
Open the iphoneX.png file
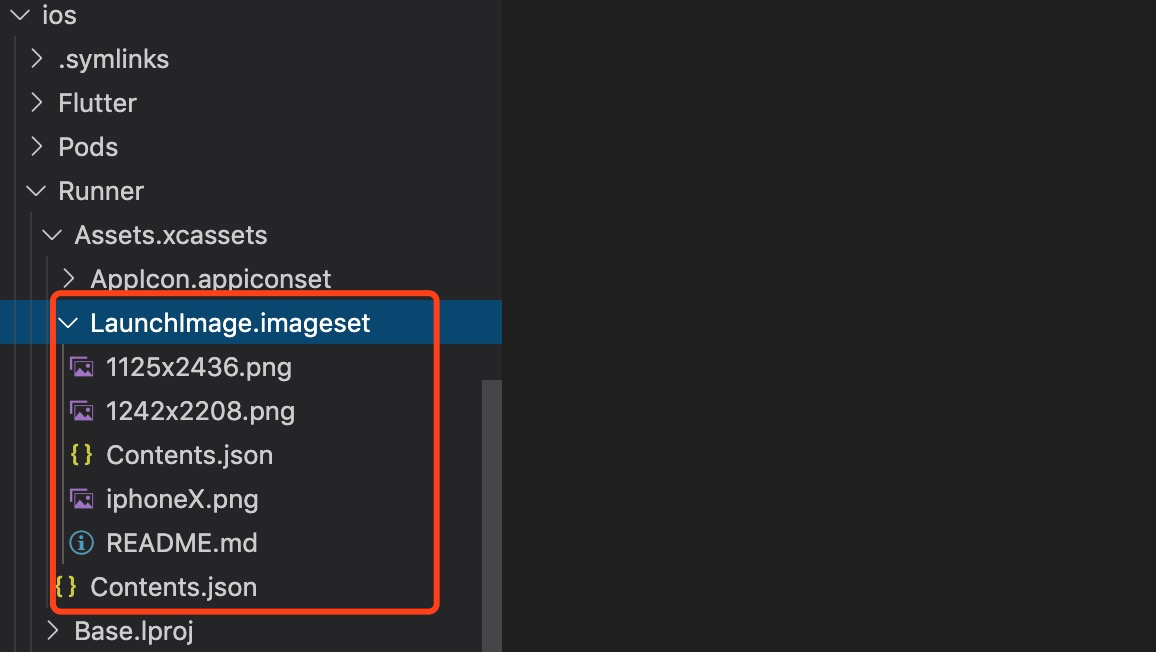click(x=182, y=499)
